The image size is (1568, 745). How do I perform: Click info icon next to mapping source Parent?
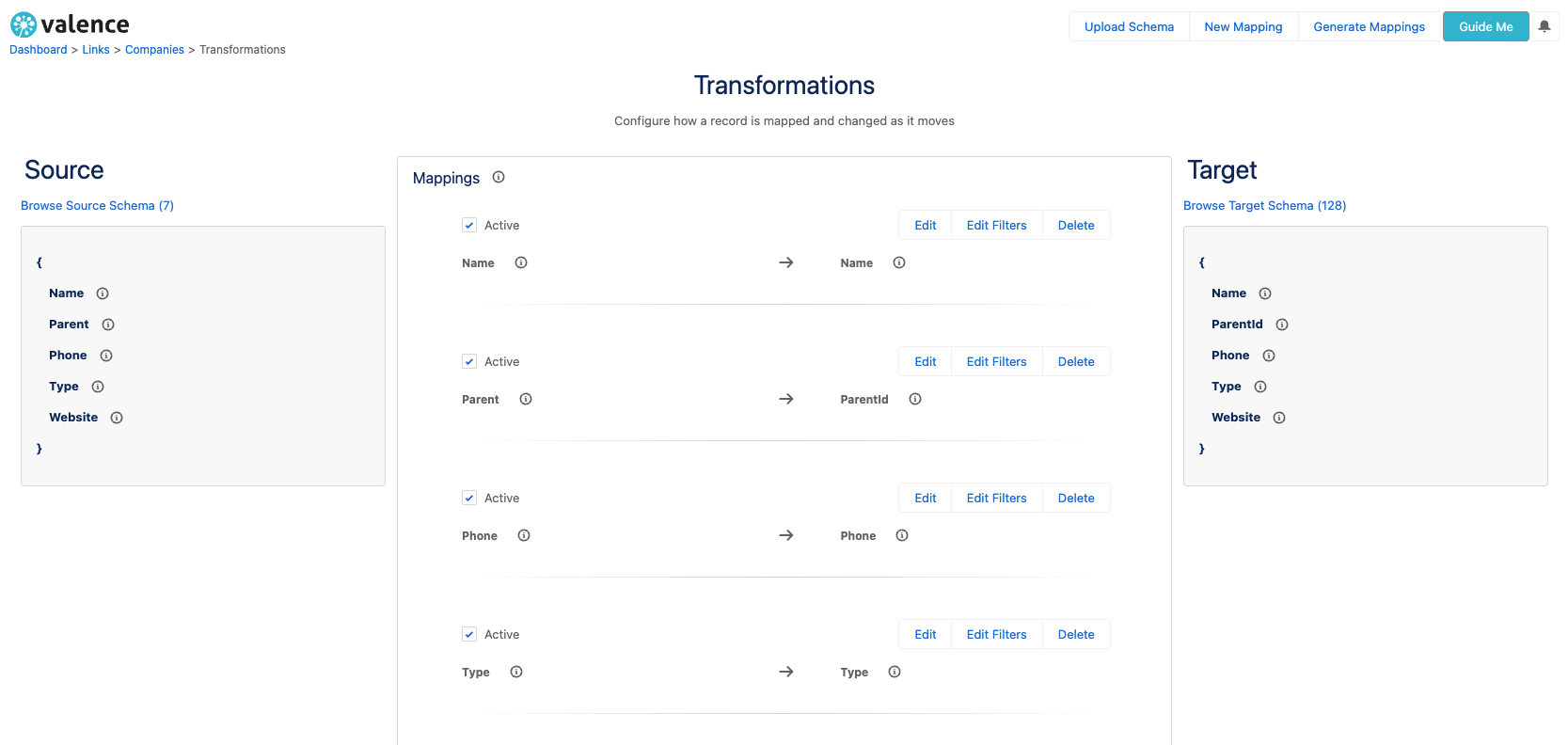click(526, 399)
